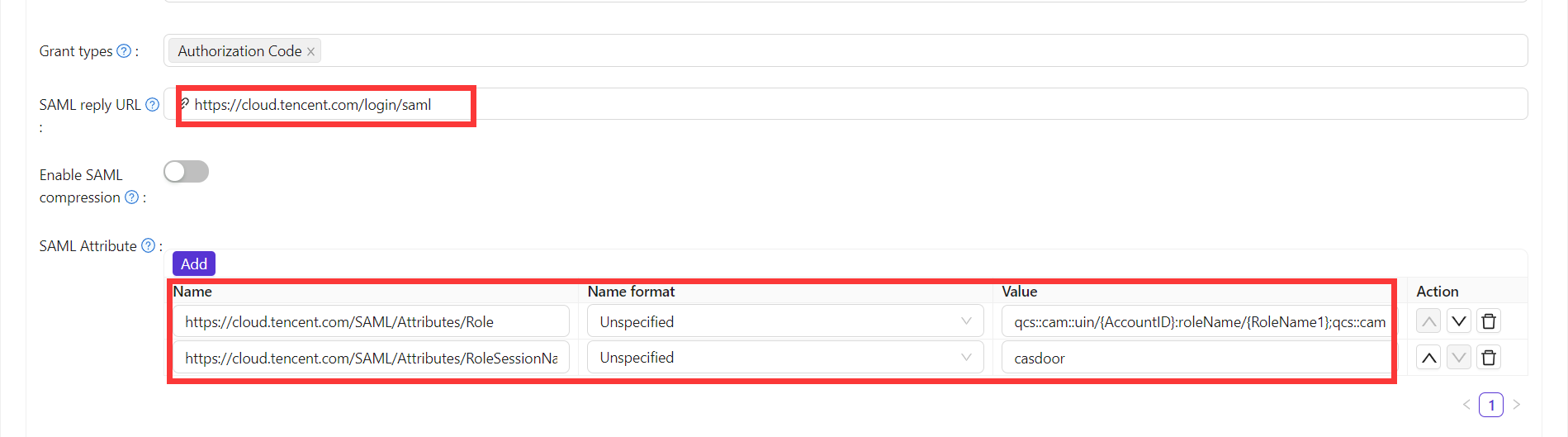Click the SAML compression help icon
Viewport: 1568px width, 437px height.
pyautogui.click(x=131, y=197)
